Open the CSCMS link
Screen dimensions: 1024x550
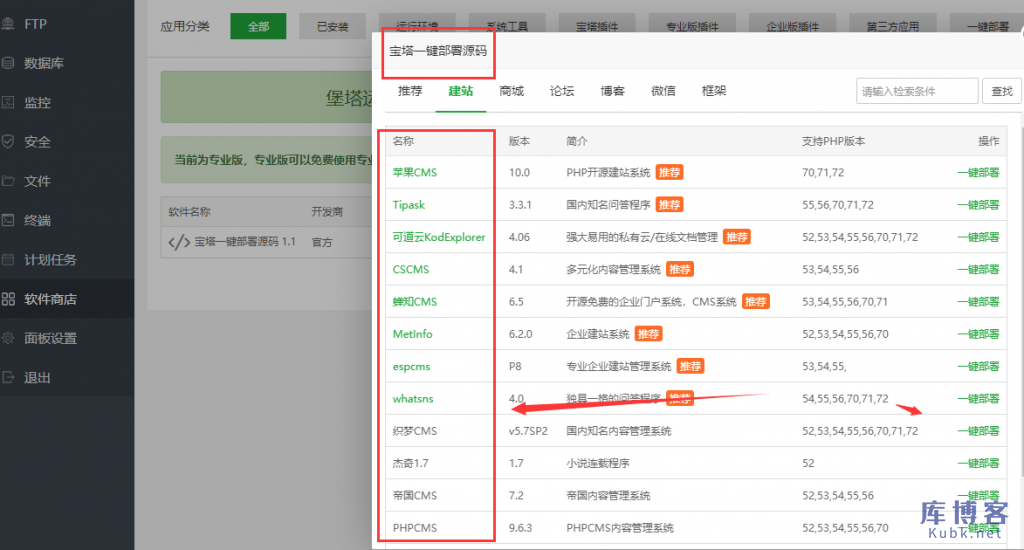(x=411, y=269)
